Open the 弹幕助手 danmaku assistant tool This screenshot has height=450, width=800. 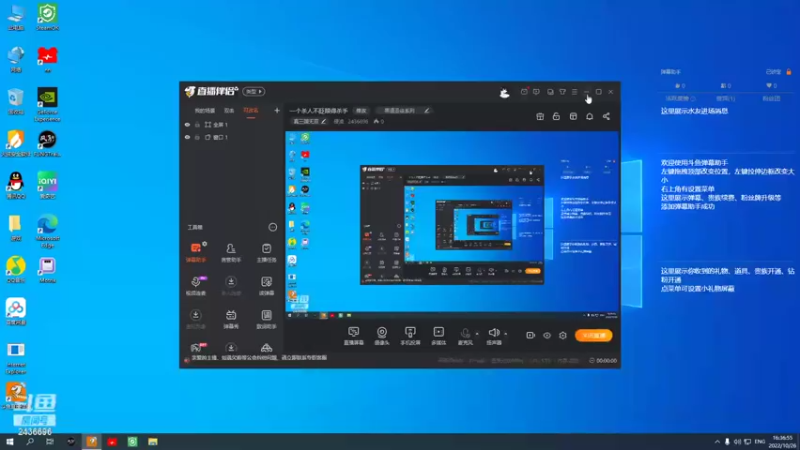pyautogui.click(x=195, y=253)
